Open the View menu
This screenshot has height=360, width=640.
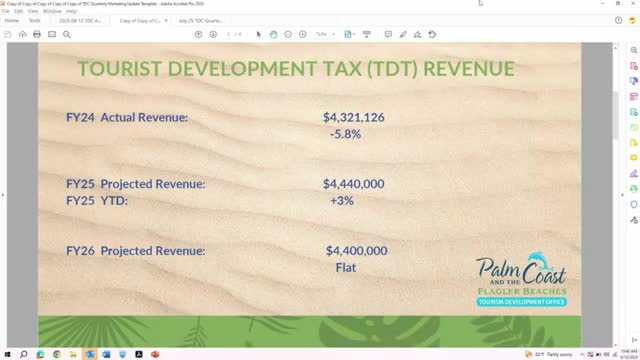pyautogui.click(x=33, y=11)
